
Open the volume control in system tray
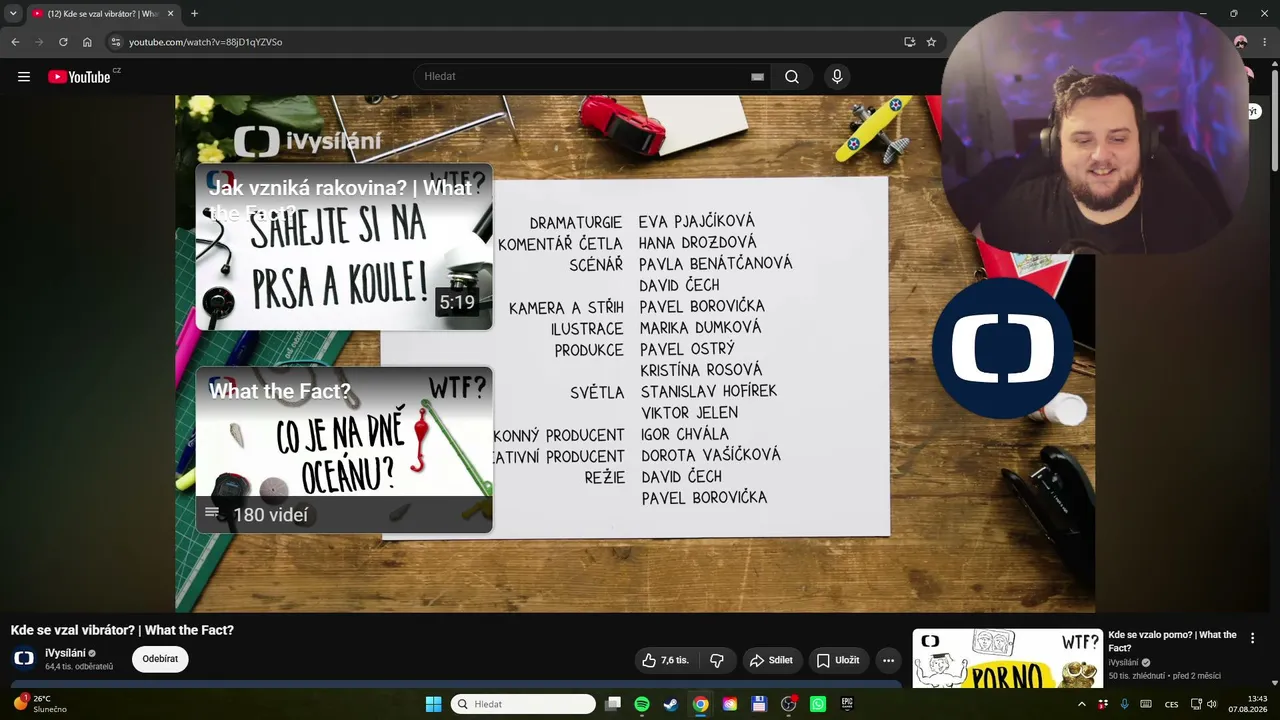pos(1211,704)
